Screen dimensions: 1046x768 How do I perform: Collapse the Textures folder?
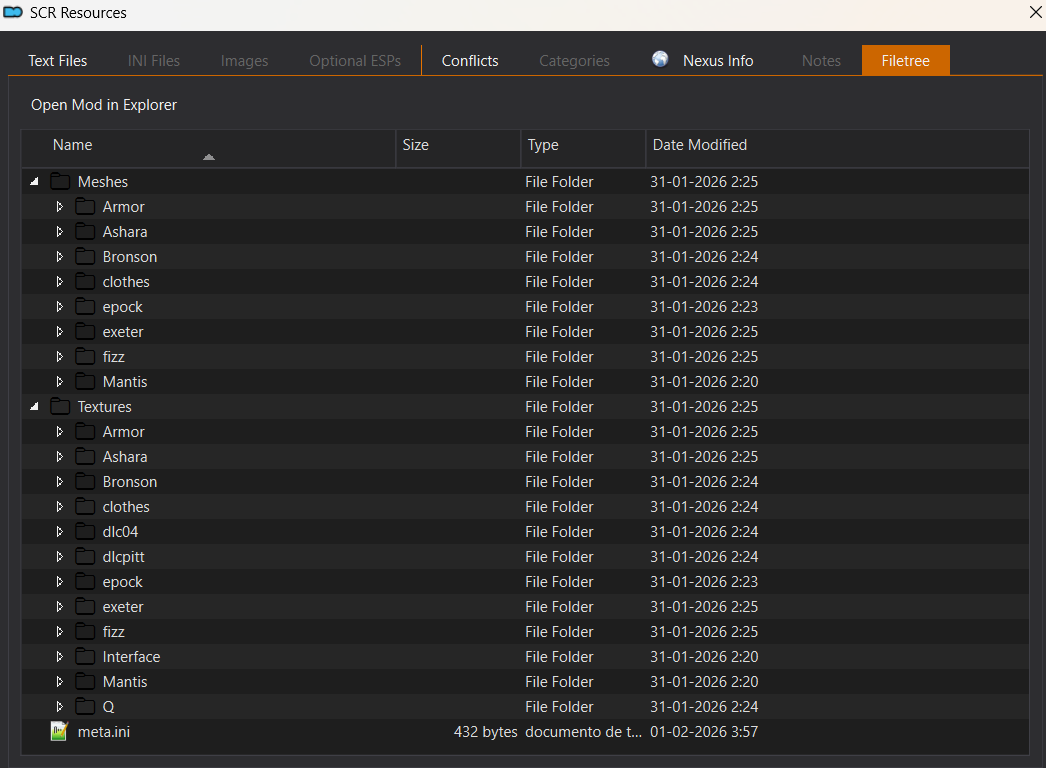point(35,406)
